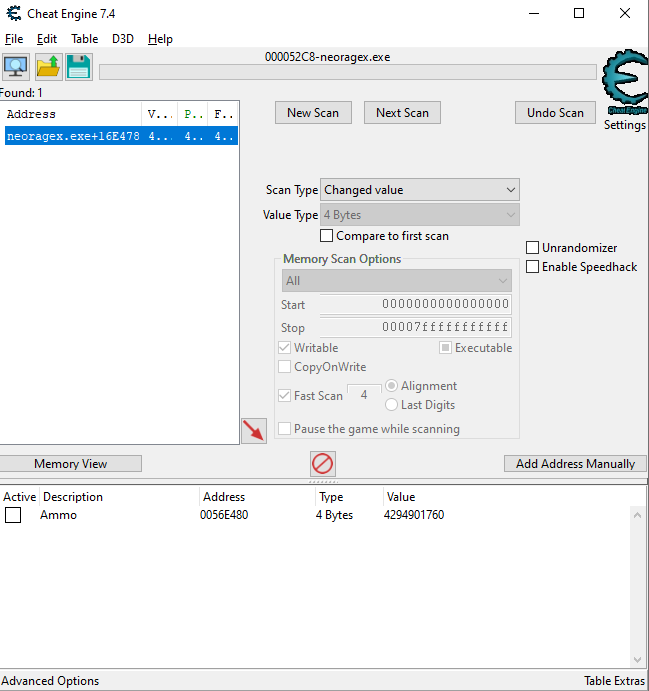This screenshot has width=649, height=691.
Task: Click the 0056E480 address cell
Action: pos(224,515)
